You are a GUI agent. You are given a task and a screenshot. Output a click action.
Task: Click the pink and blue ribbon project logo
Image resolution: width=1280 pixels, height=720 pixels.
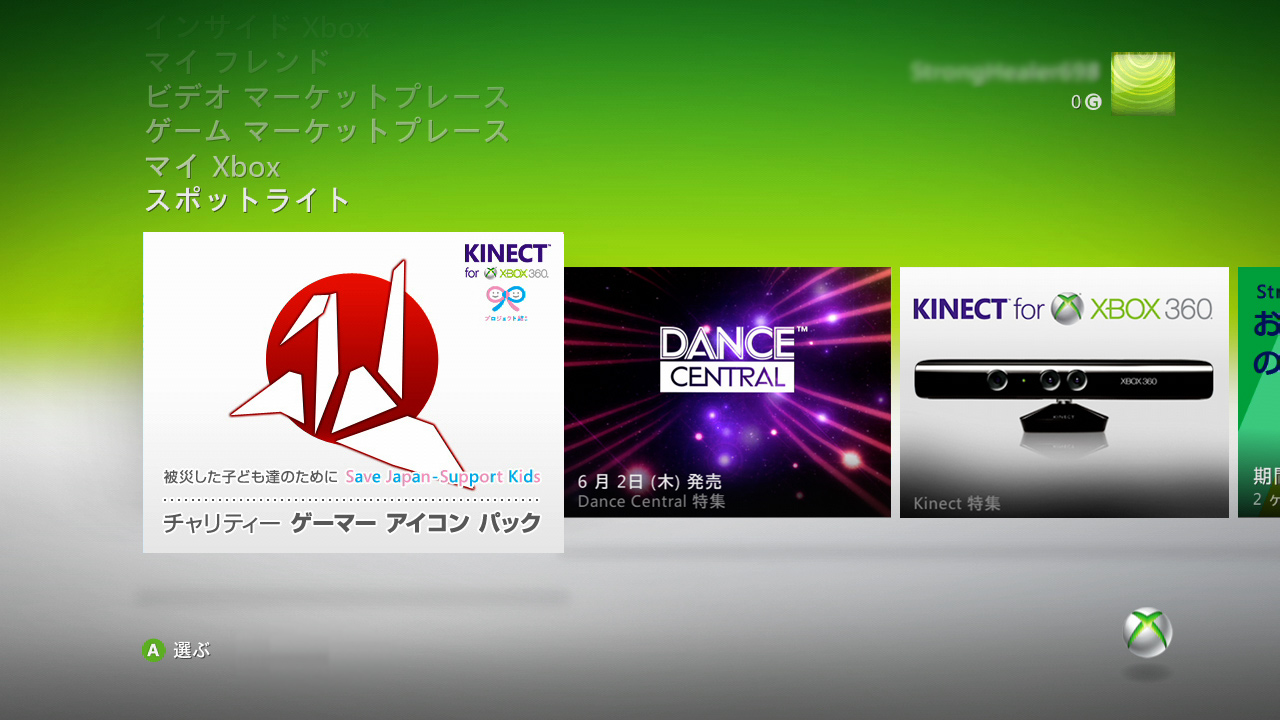[506, 303]
